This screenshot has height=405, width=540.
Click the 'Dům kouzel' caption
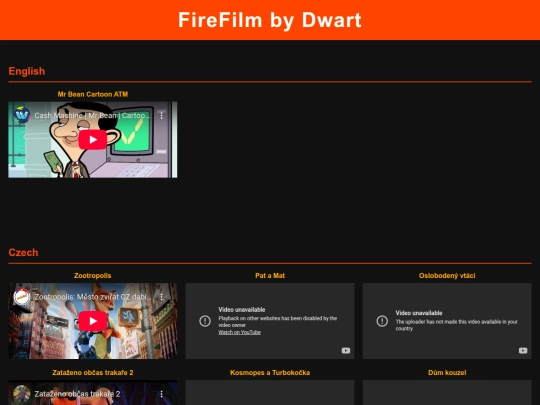point(447,373)
